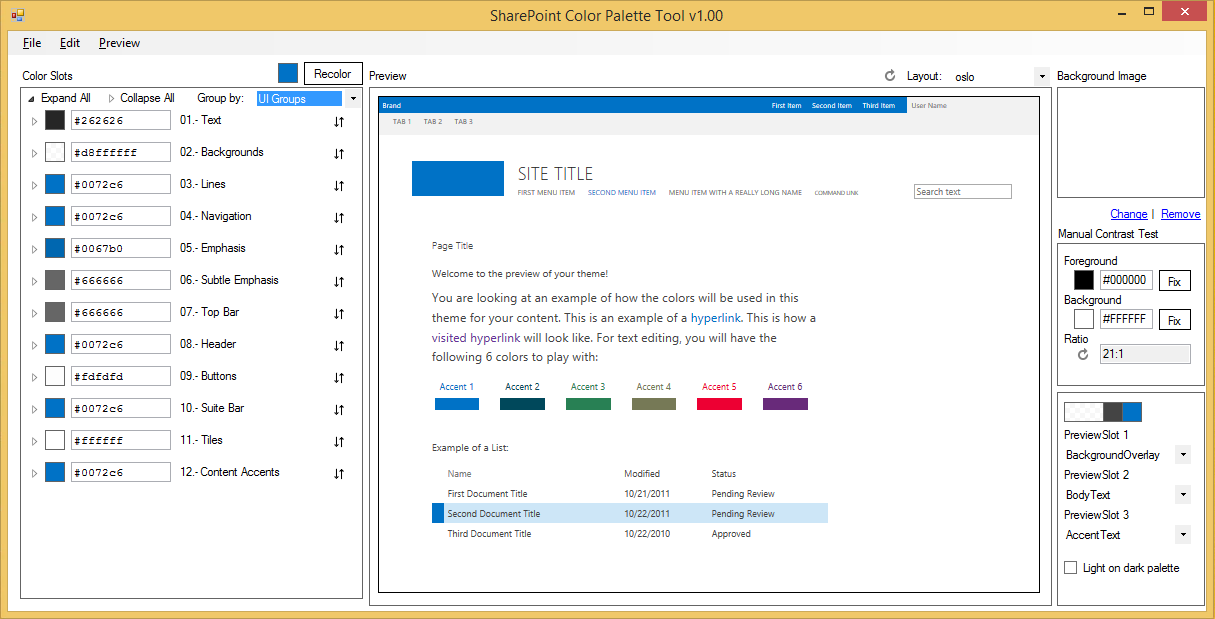
Task: Expand the 03.- Lines group
Action: (x=34, y=185)
